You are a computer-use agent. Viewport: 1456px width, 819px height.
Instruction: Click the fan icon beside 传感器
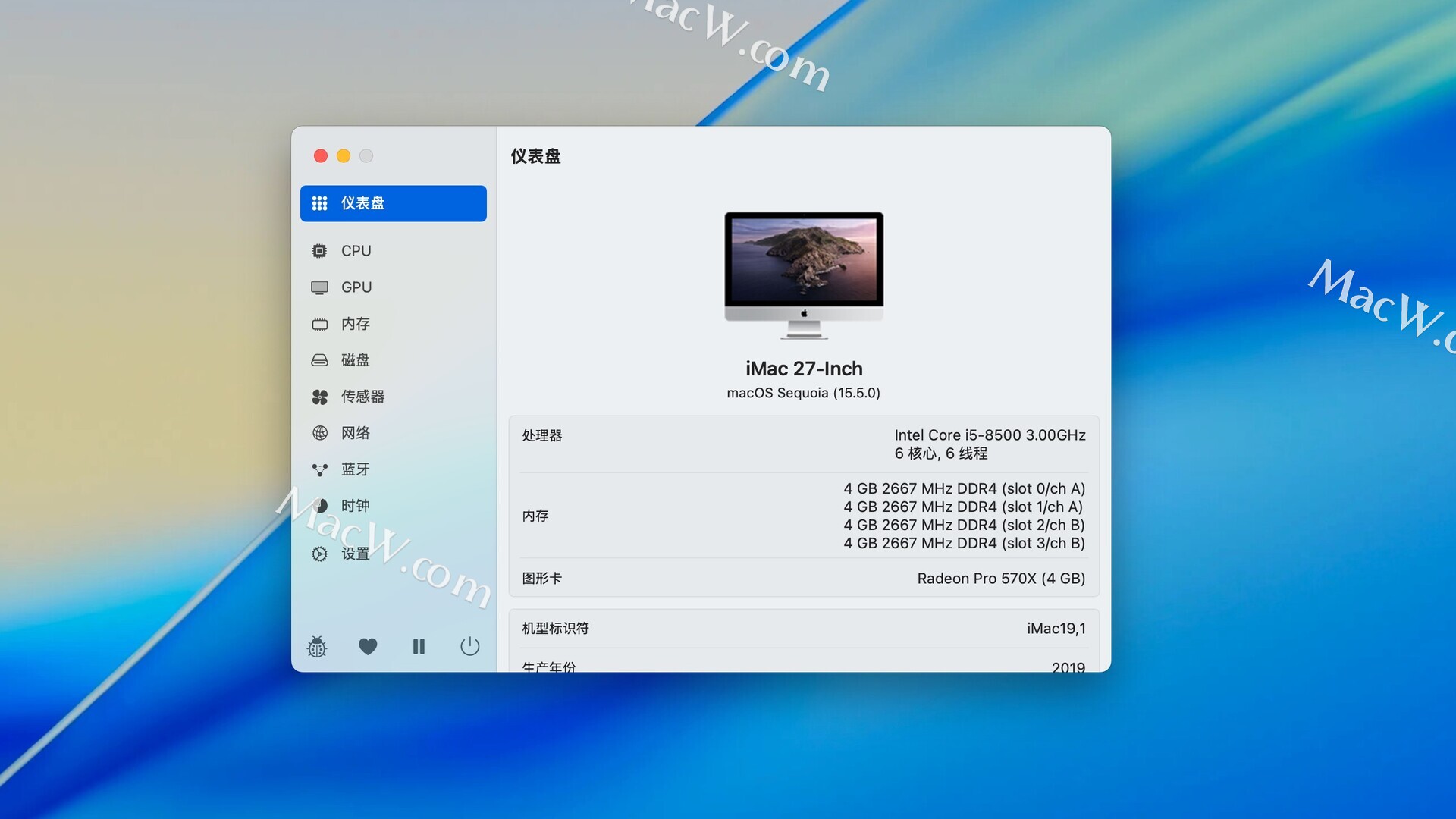tap(320, 397)
